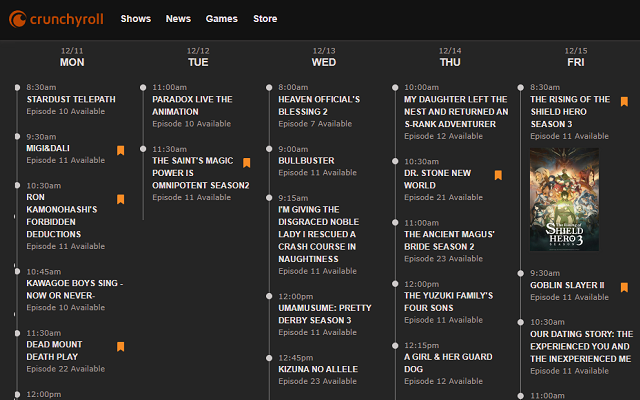Click the bookmark beside Ron Kamonohashi's Forbidden Deductions
Screen dimensions: 640x400
click(x=120, y=199)
